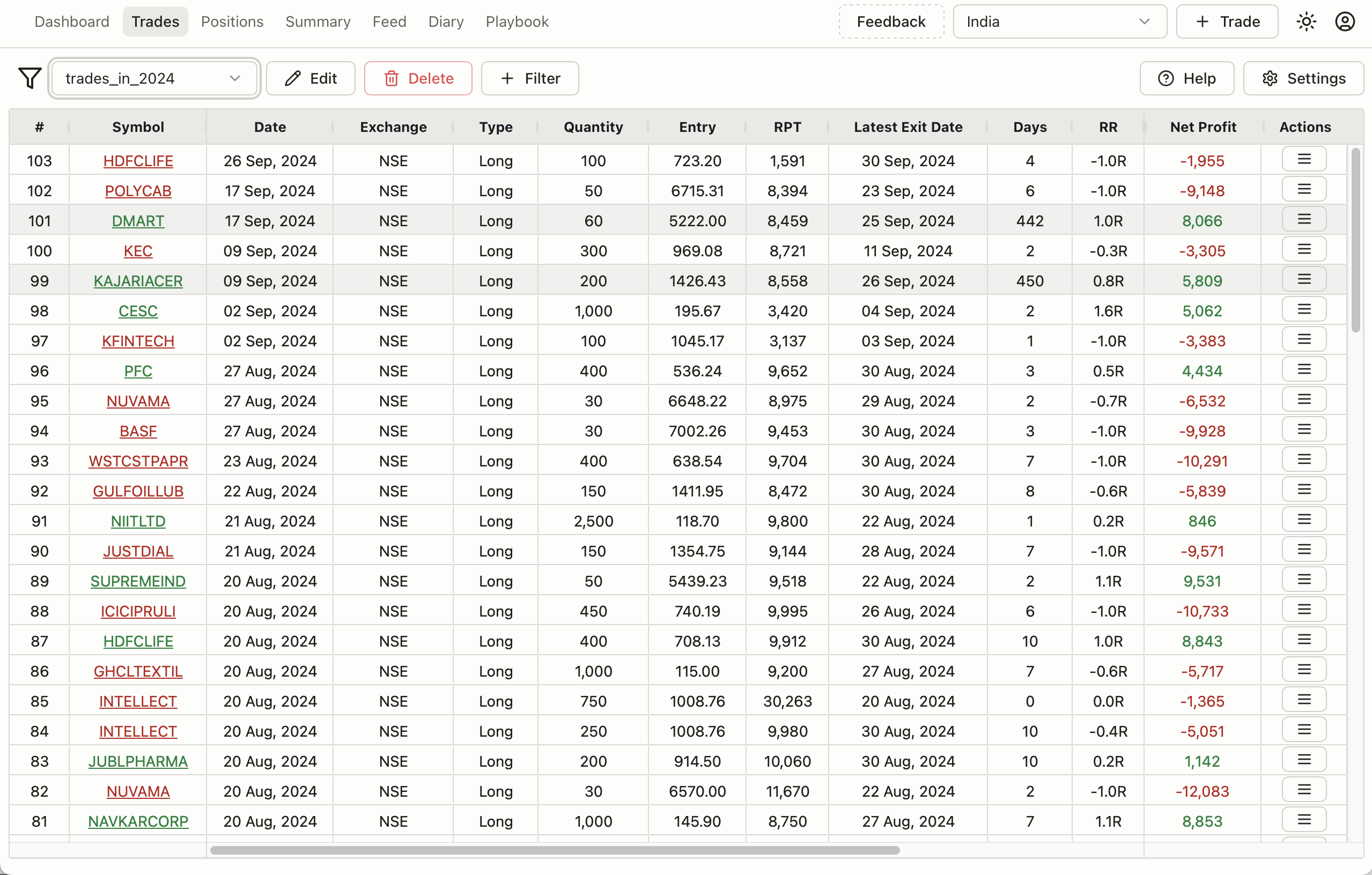Open actions menu for DMART trade 101
The width and height of the screenshot is (1372, 875).
click(x=1304, y=219)
